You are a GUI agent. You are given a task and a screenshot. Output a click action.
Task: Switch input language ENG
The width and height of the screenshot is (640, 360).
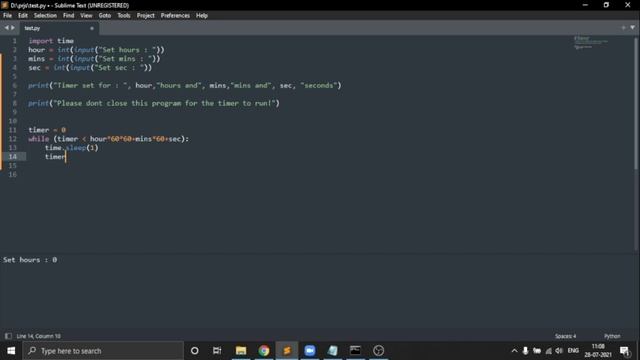coord(573,351)
